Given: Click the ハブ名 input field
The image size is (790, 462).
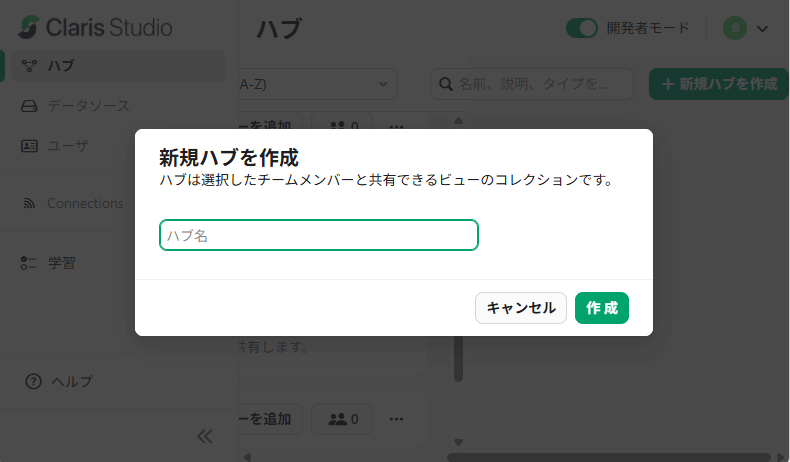Looking at the screenshot, I should (x=318, y=235).
